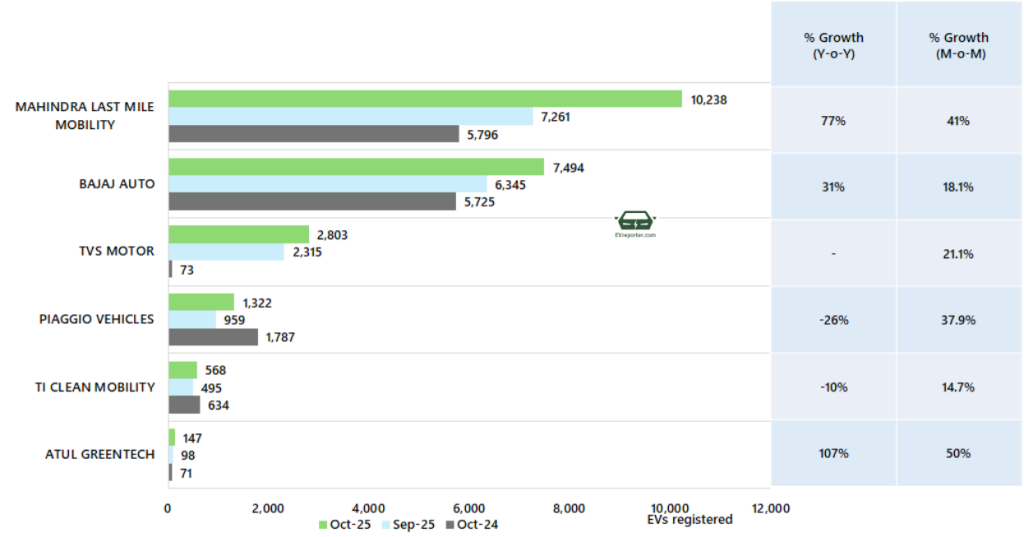Click Bajaj Auto's Sep-25 bar labeled 6,345
The height and width of the screenshot is (537, 1024).
point(327,185)
